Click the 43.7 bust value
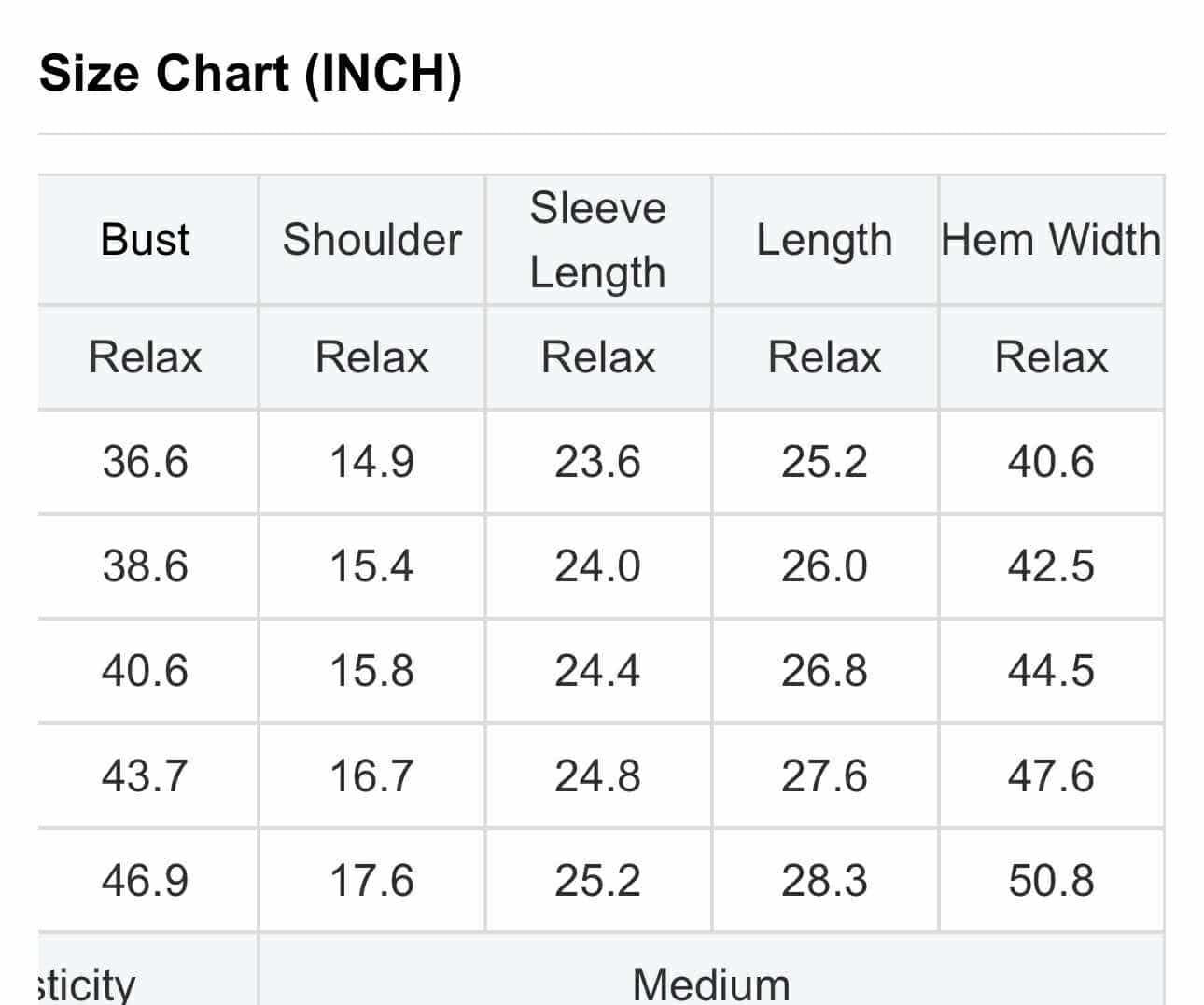The image size is (1204, 1005). pos(145,775)
